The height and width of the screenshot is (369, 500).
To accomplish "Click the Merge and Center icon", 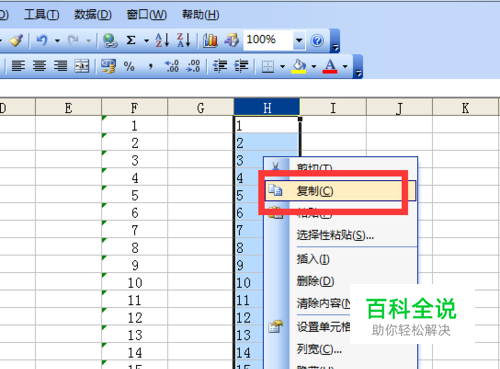I will 82,66.
